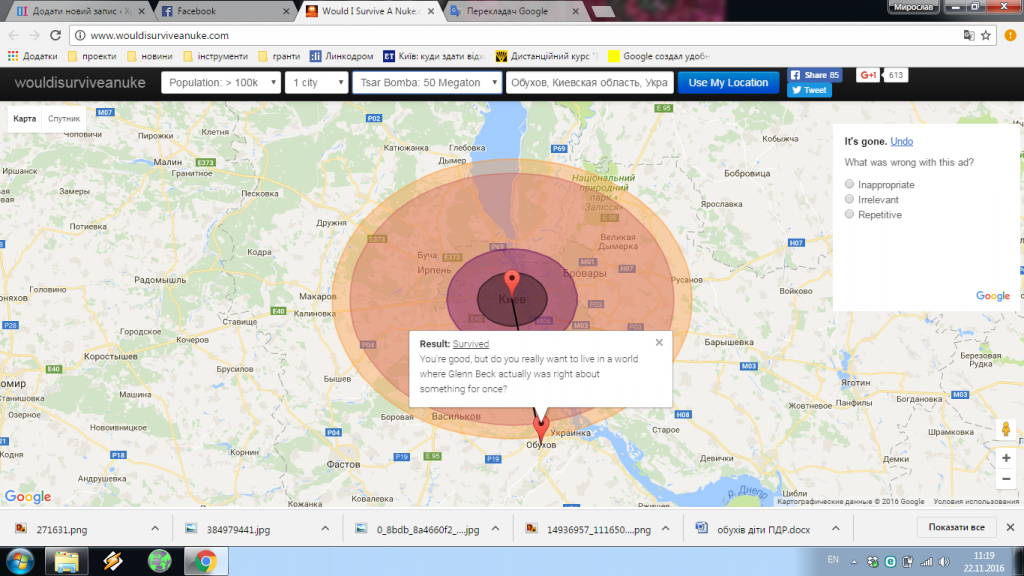Show hidden system tray icons arrow
This screenshot has width=1024, height=576.
(854, 562)
